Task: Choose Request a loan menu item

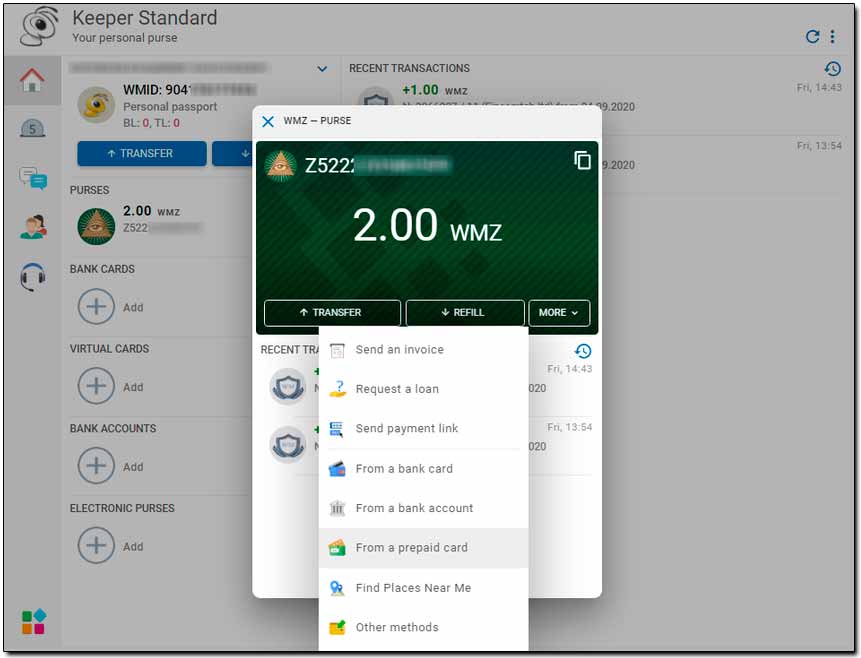Action: 423,389
